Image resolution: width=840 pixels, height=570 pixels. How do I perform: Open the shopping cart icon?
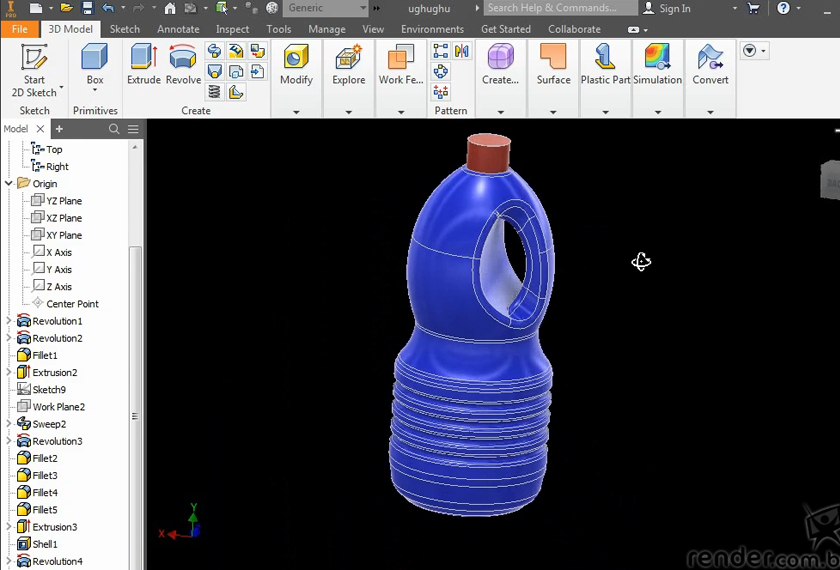[x=754, y=8]
